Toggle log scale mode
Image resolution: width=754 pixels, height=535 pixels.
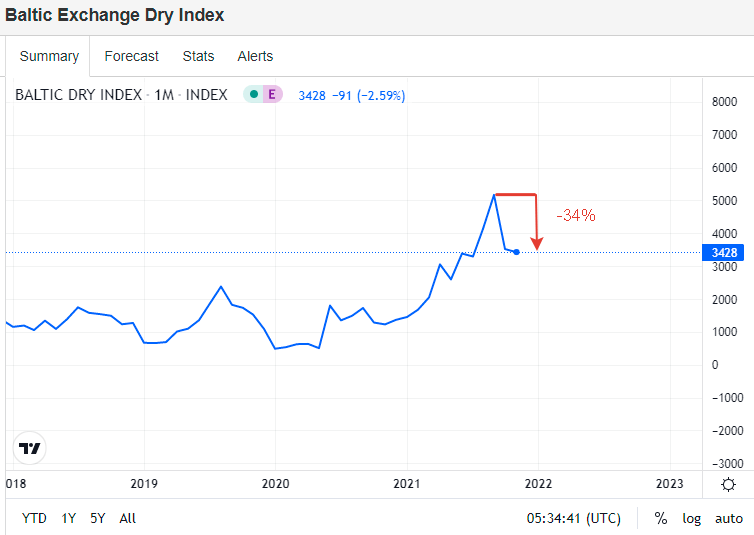pos(691,519)
